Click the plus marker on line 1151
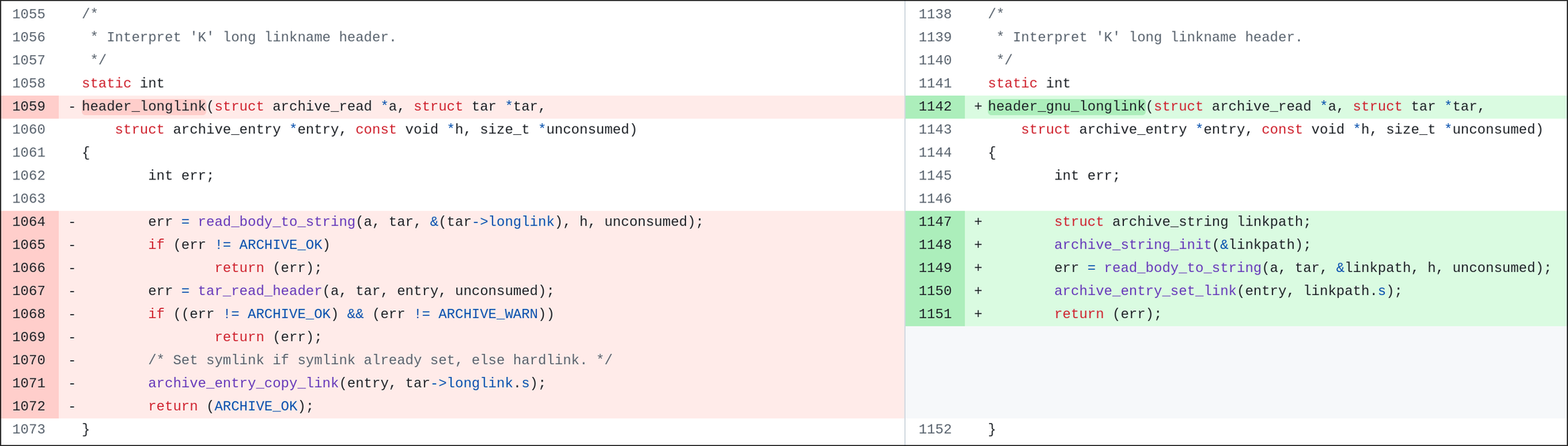Image resolution: width=1568 pixels, height=446 pixels. tap(978, 314)
